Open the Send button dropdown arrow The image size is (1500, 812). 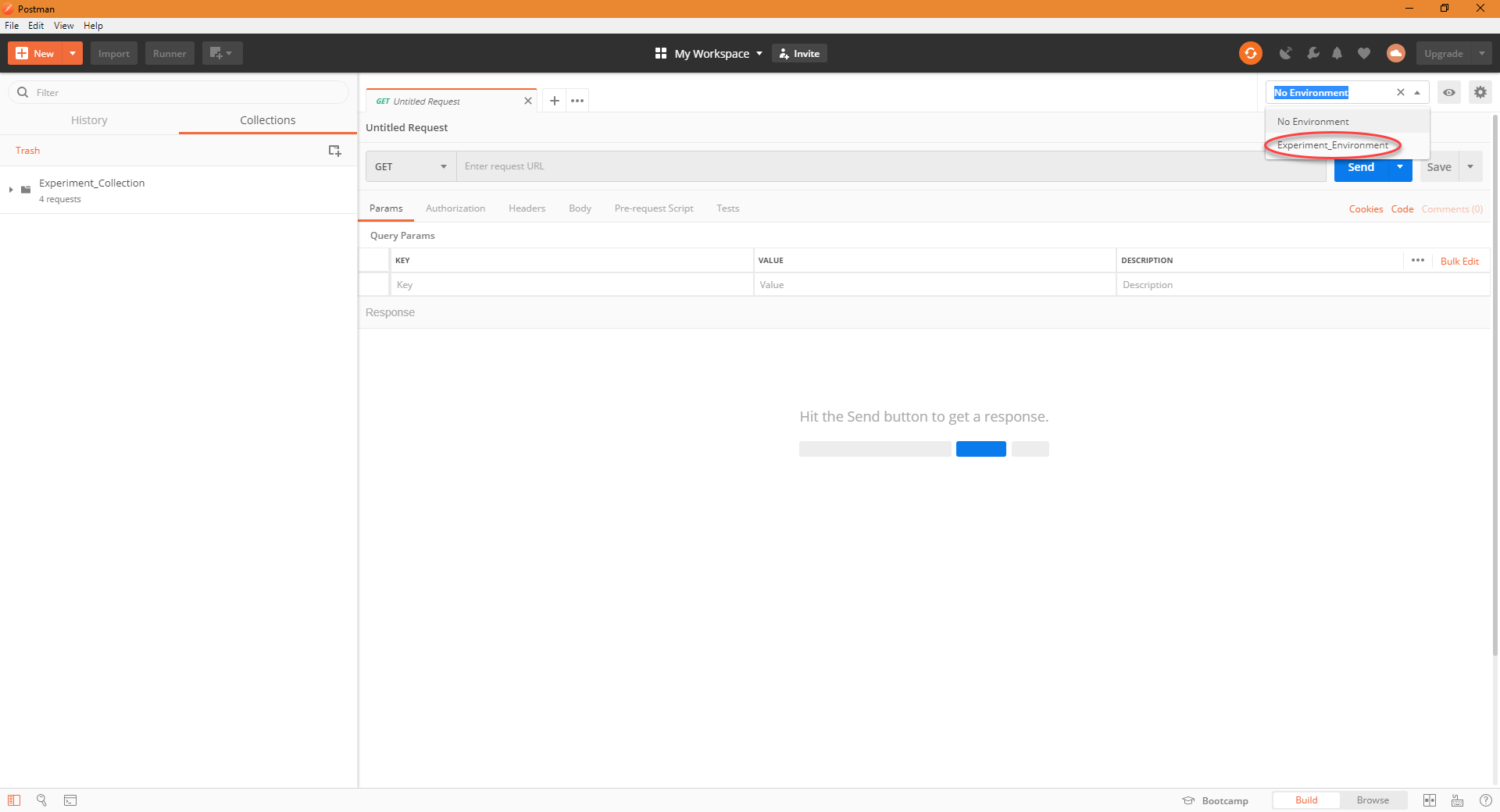1400,166
